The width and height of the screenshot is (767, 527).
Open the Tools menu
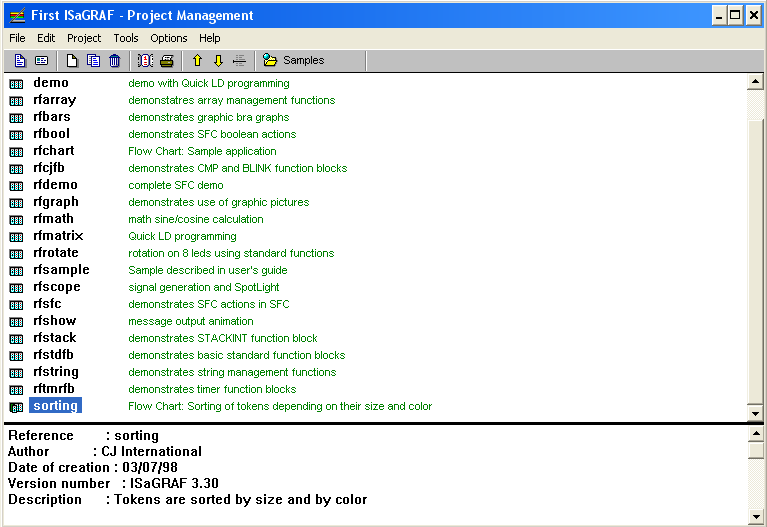(x=126, y=38)
